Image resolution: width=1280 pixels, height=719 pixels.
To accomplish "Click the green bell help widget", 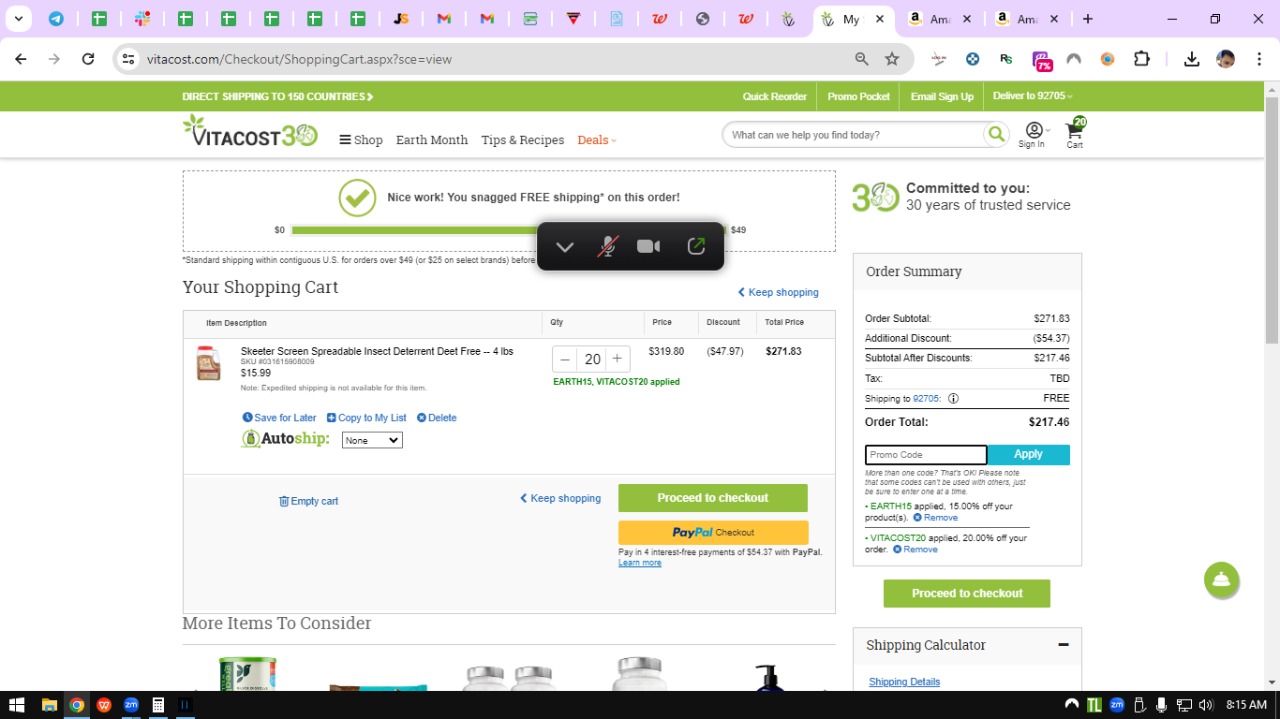I will [1221, 580].
